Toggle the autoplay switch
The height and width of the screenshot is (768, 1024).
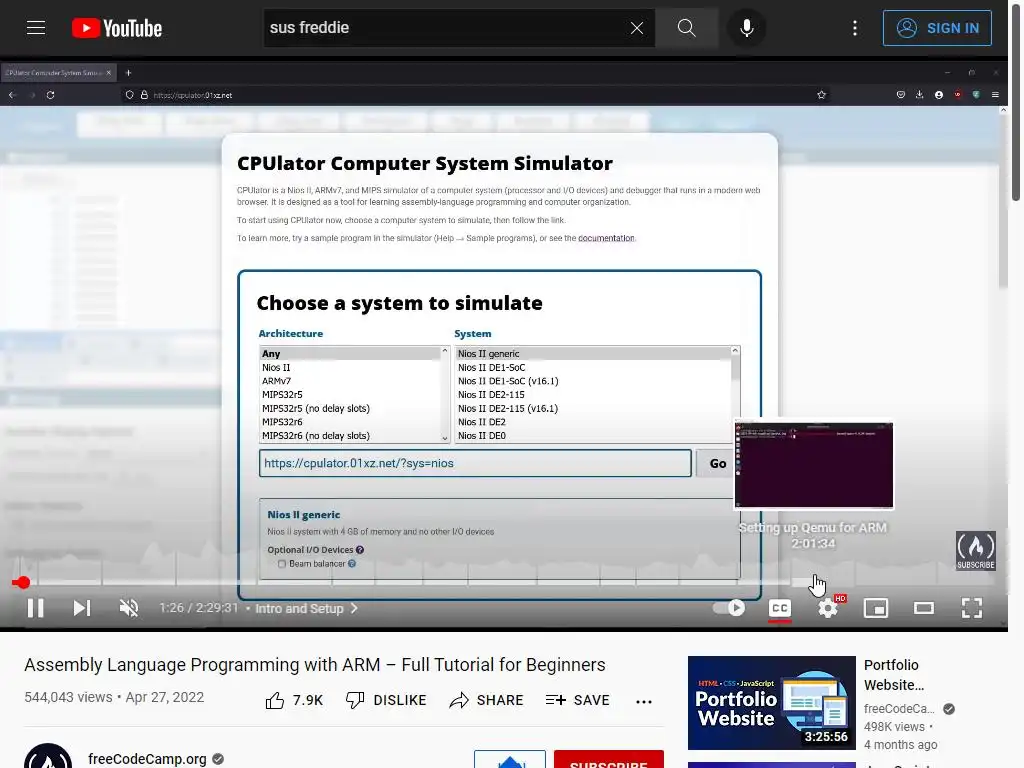(728, 608)
